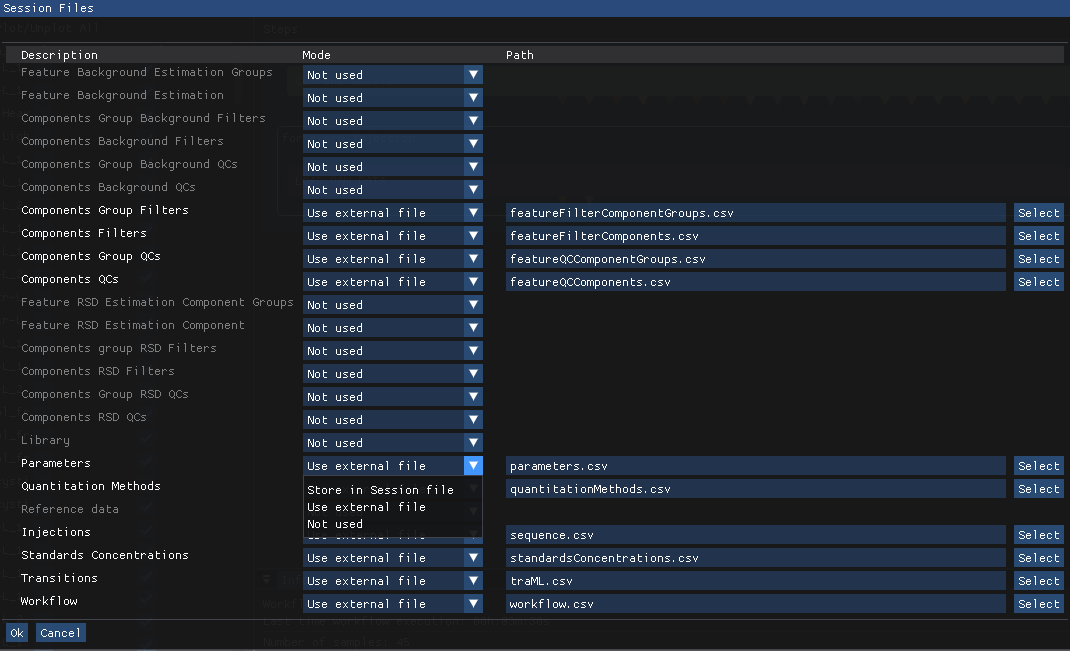Viewport: 1070px width, 651px height.
Task: Open Components Background Filters mode dropdown
Action: tap(392, 144)
